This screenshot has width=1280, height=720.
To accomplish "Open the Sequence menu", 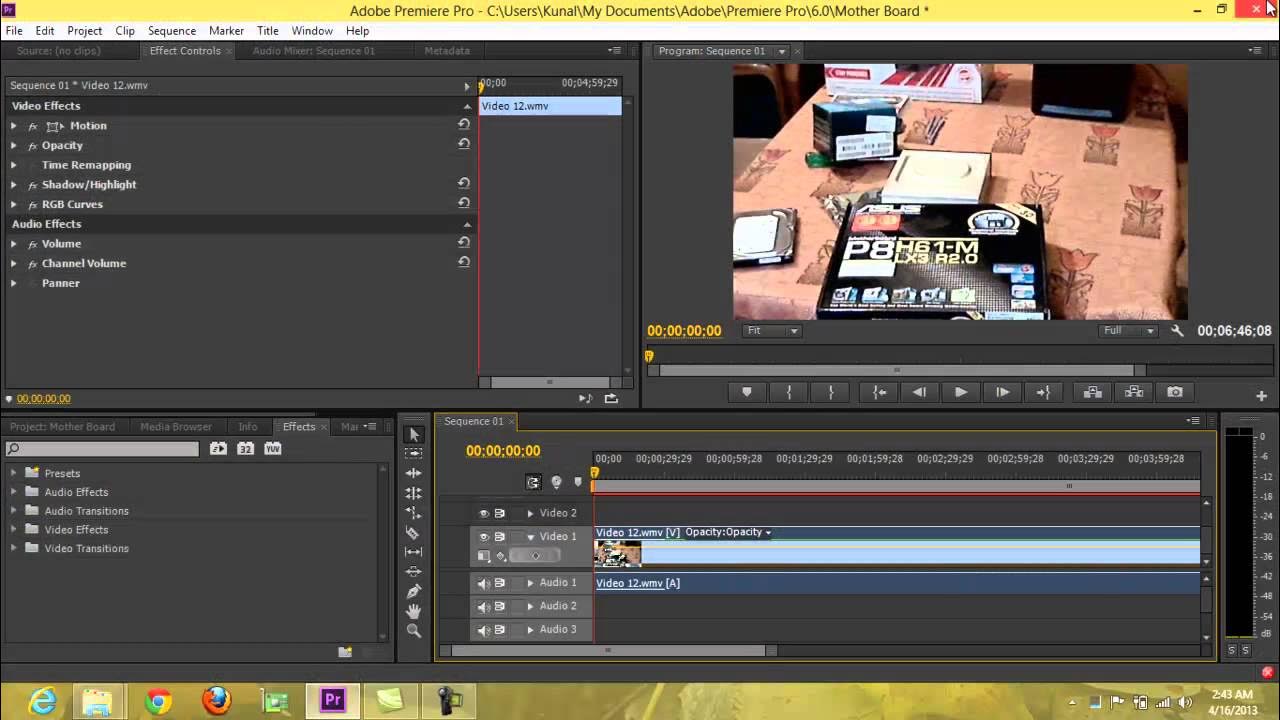I will [172, 31].
